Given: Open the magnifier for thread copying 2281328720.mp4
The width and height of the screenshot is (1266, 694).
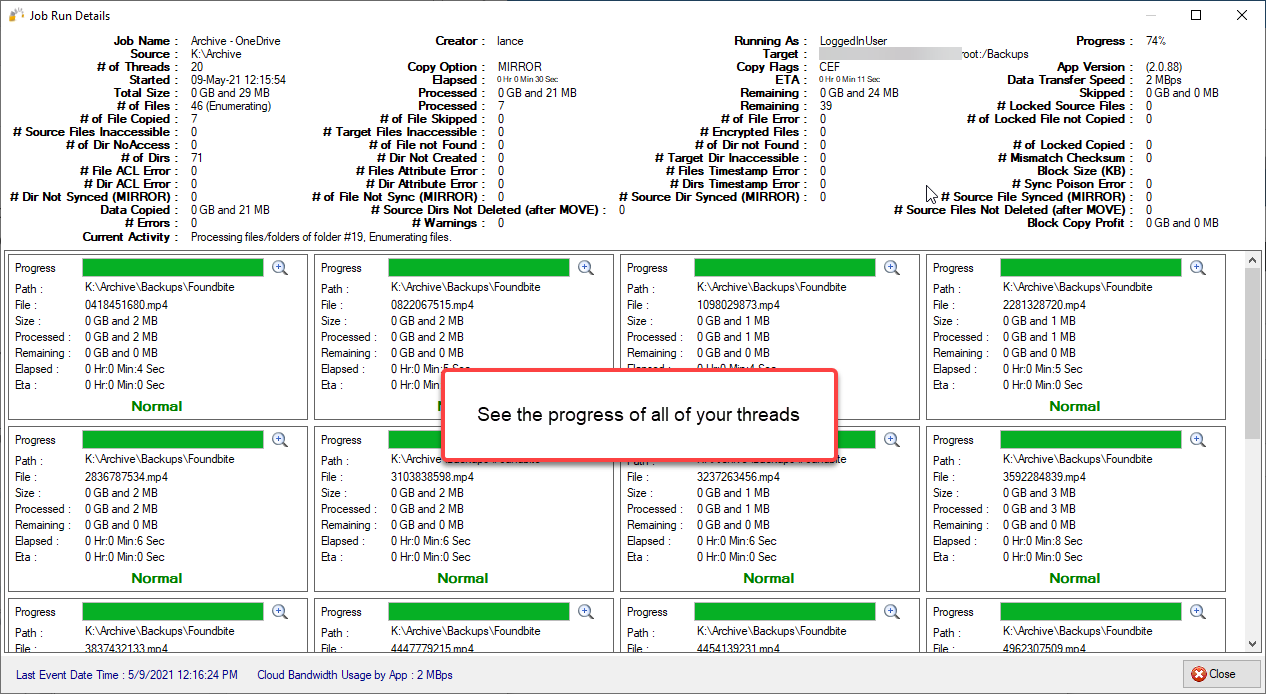Looking at the screenshot, I should (x=1198, y=267).
